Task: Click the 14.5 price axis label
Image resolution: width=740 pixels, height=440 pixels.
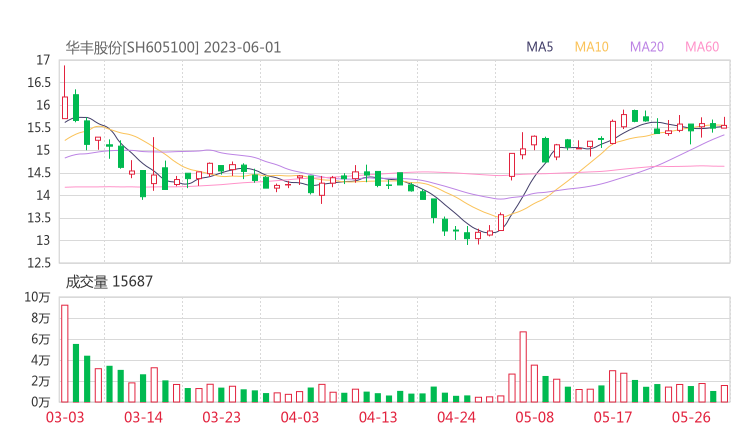Action: click(39, 173)
